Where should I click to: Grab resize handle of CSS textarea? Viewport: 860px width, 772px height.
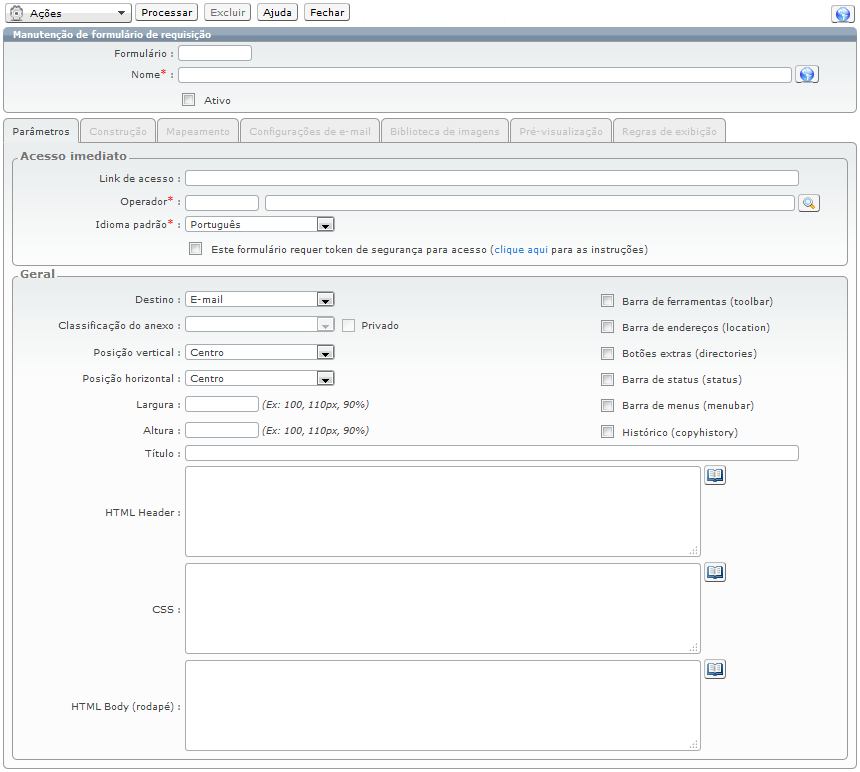click(694, 648)
